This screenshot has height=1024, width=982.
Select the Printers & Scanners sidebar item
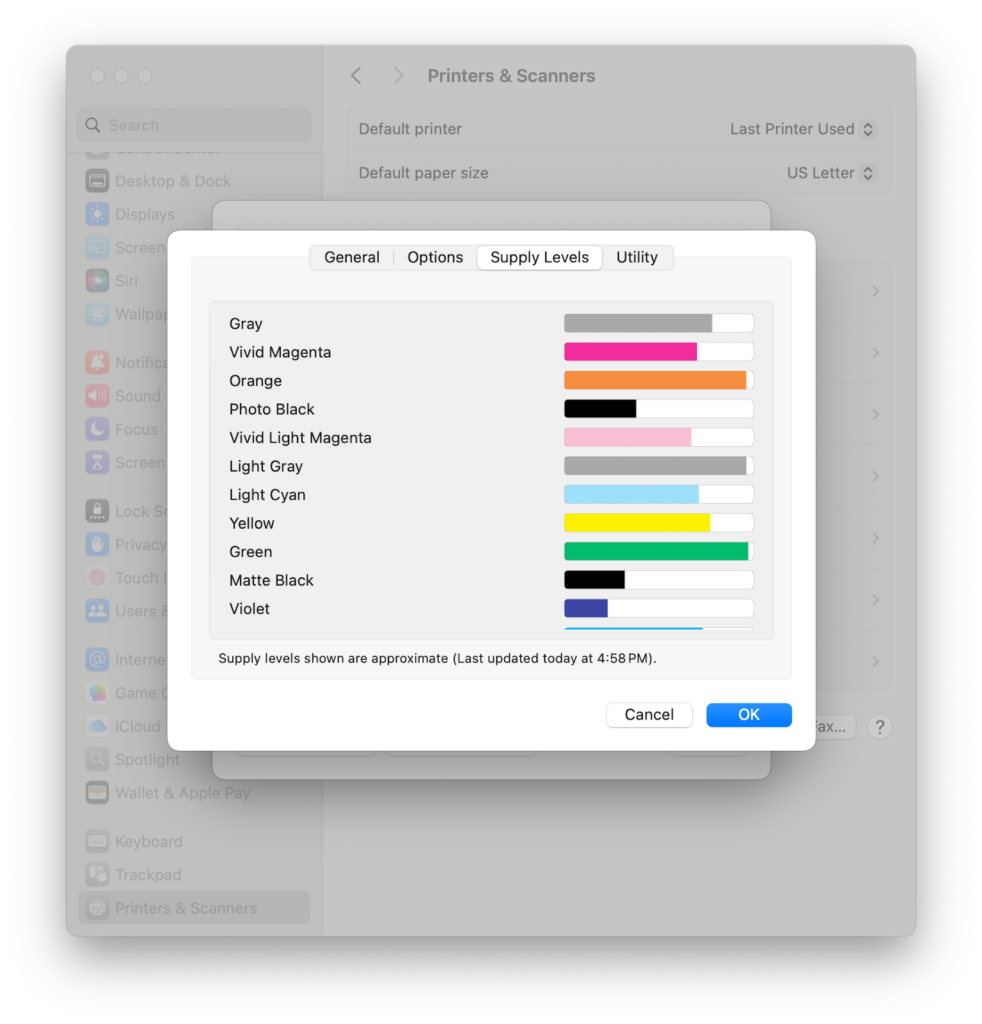(96, 907)
